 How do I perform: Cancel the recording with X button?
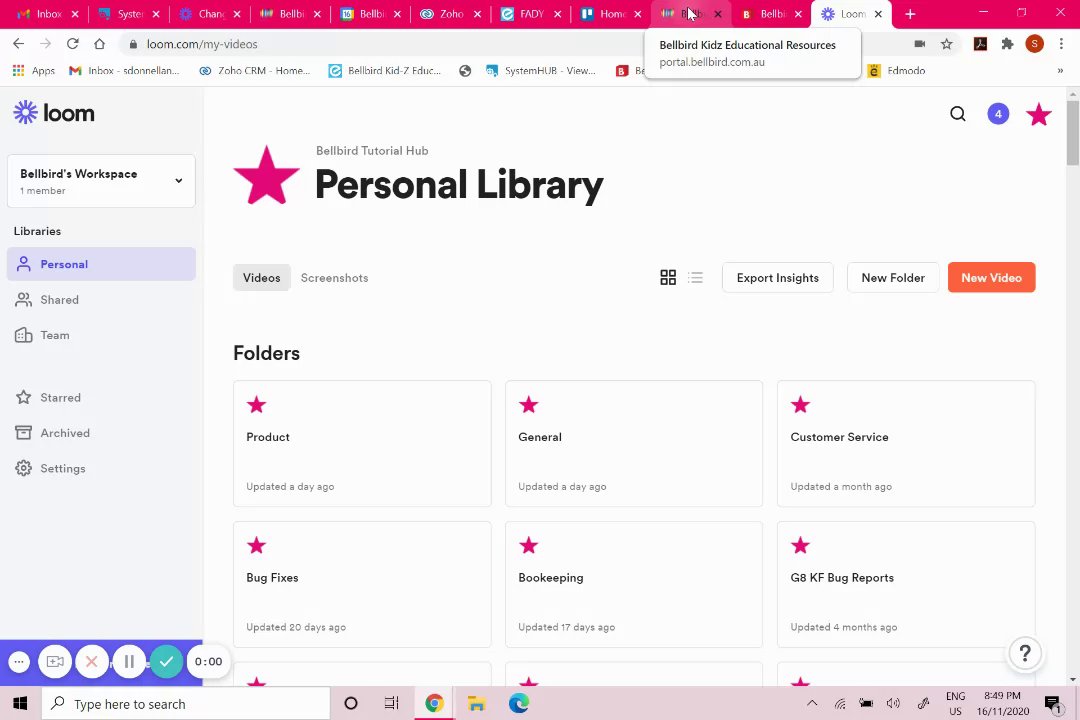pyautogui.click(x=92, y=661)
